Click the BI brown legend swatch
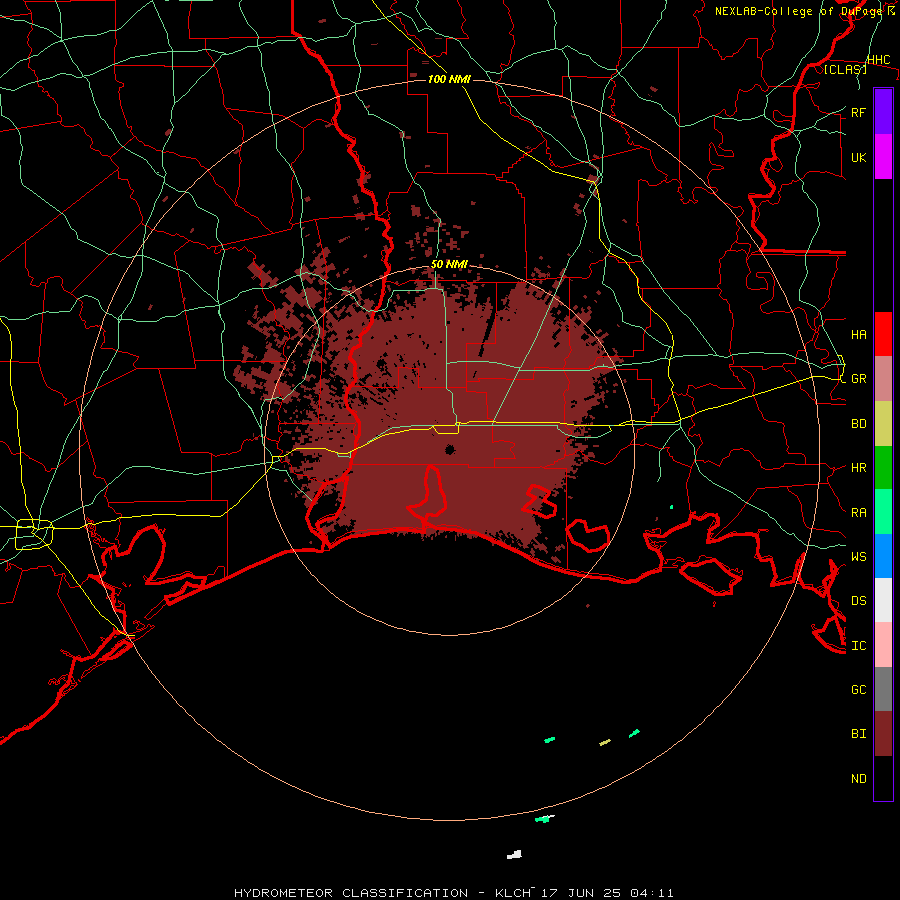Image resolution: width=900 pixels, height=900 pixels. pyautogui.click(x=883, y=734)
